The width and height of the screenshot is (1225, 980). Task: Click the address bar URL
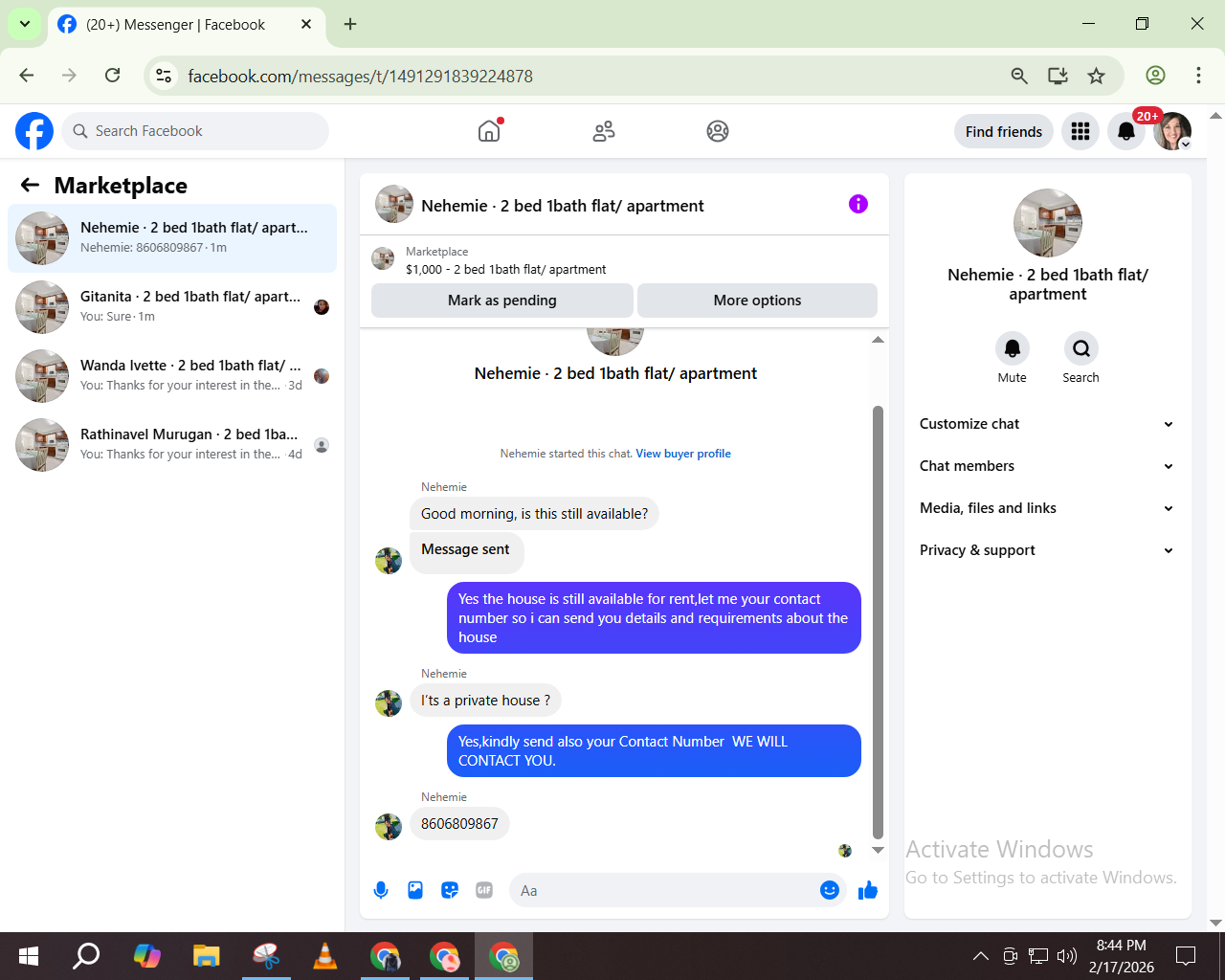click(x=360, y=76)
